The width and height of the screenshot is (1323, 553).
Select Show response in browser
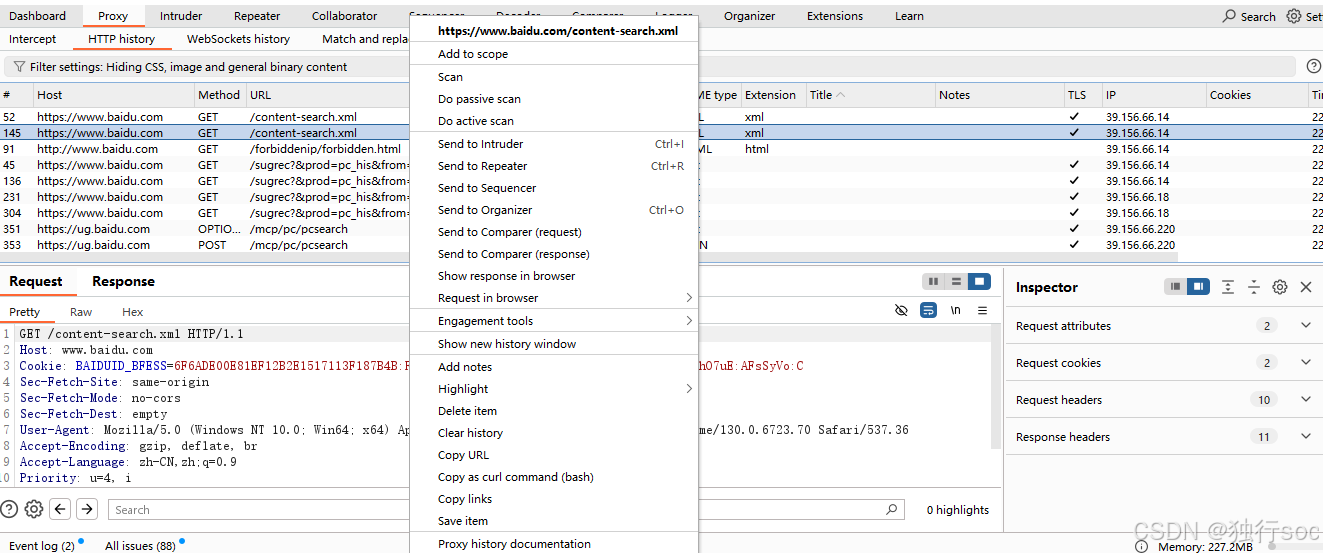point(553,276)
